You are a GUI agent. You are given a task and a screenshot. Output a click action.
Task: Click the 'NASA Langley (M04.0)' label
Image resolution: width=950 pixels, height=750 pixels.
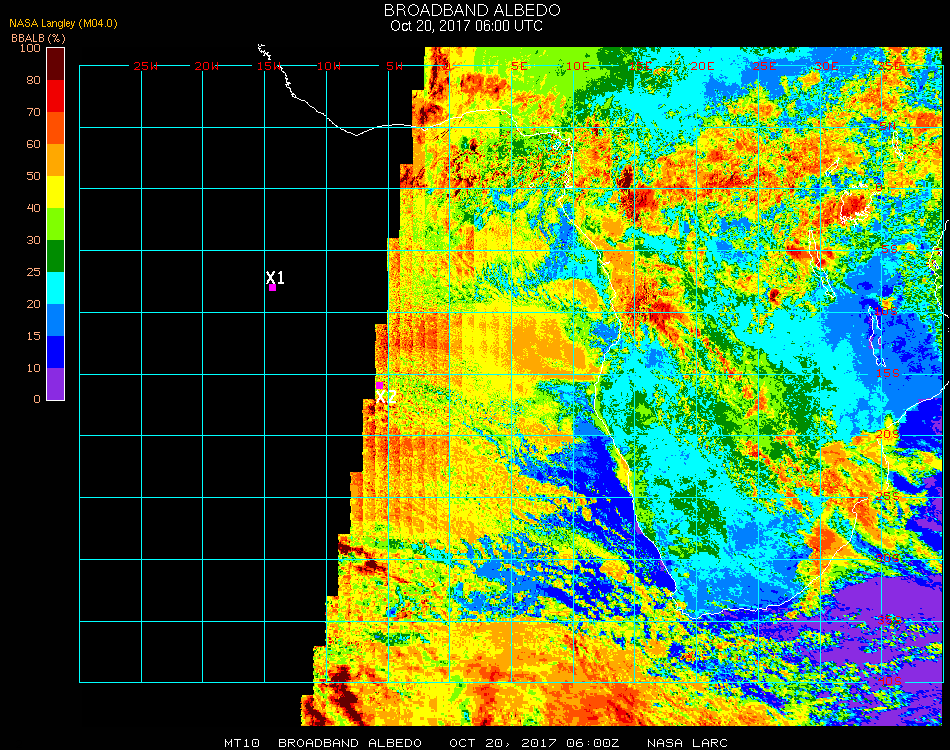coord(63,24)
